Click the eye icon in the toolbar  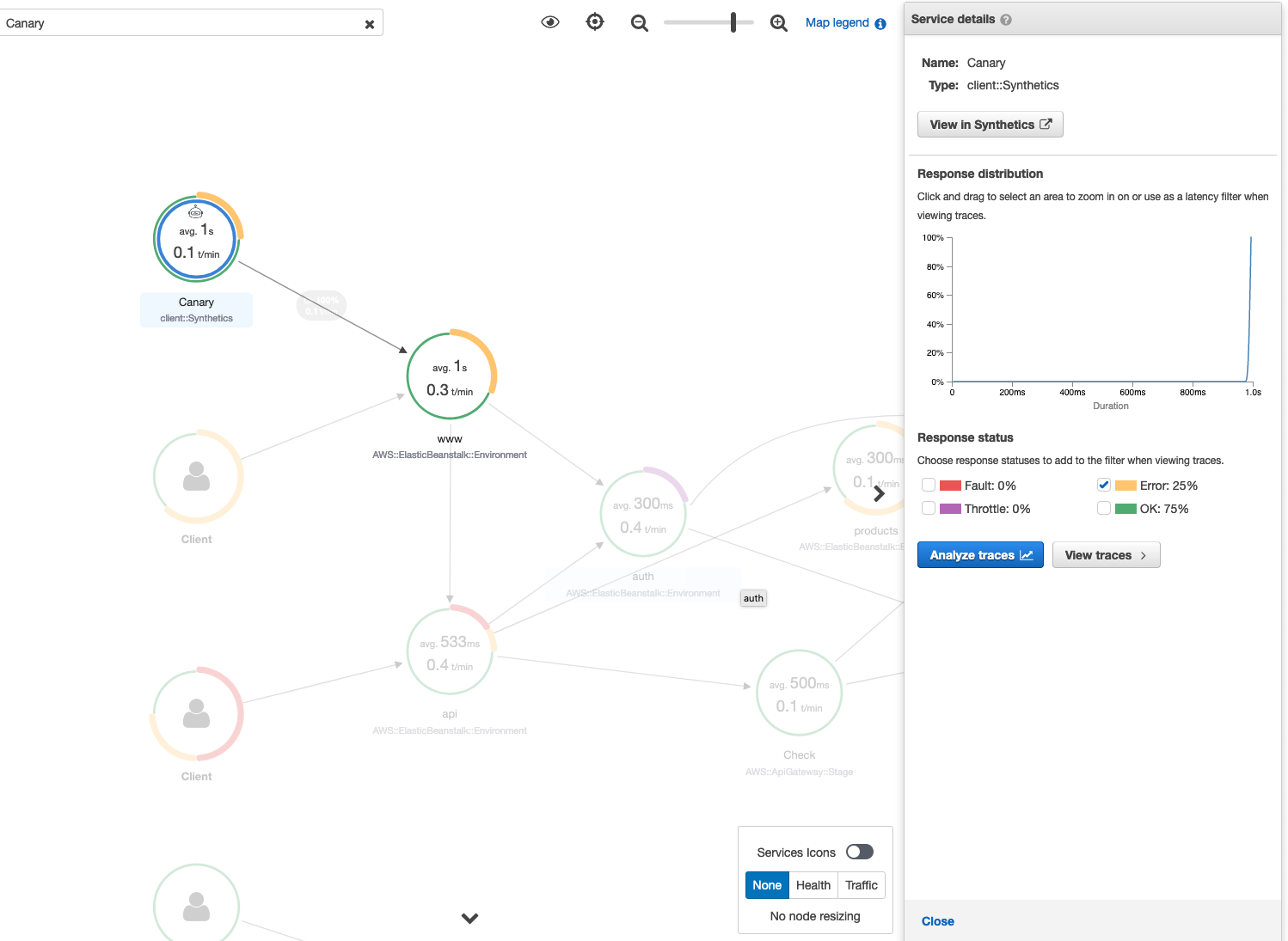(x=549, y=21)
